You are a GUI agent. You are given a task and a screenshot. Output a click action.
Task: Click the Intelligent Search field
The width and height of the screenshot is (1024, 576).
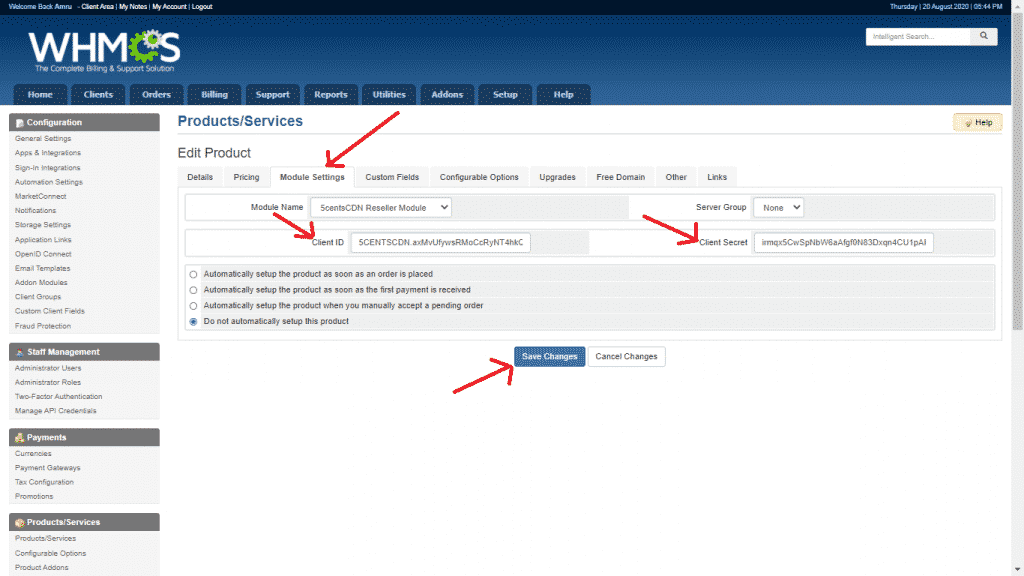coord(918,37)
